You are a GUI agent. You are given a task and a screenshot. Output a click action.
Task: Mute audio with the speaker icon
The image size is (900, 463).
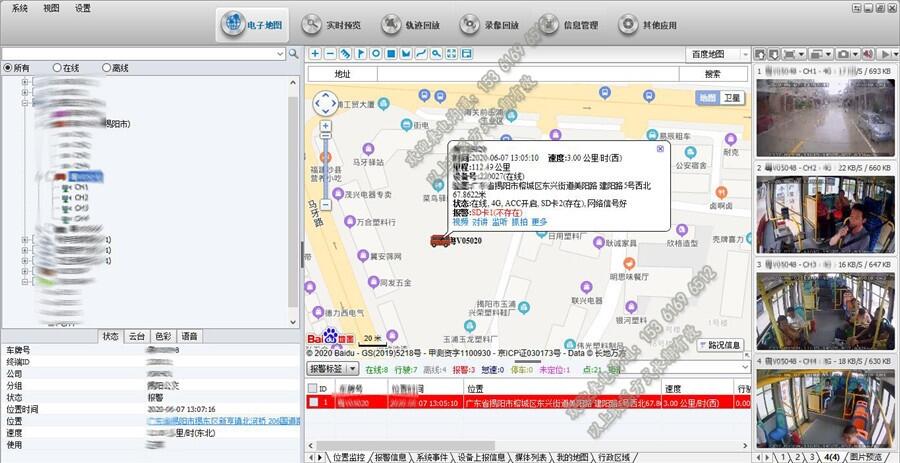point(865,53)
